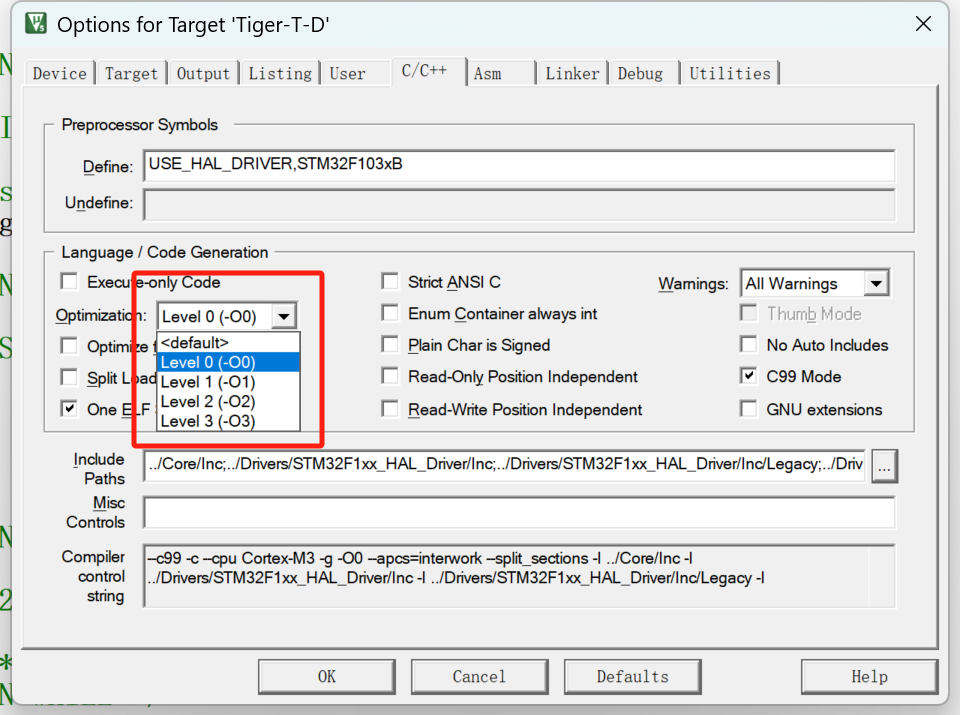Click the Misc Controls field
This screenshot has width=960, height=715.
pyautogui.click(x=519, y=512)
